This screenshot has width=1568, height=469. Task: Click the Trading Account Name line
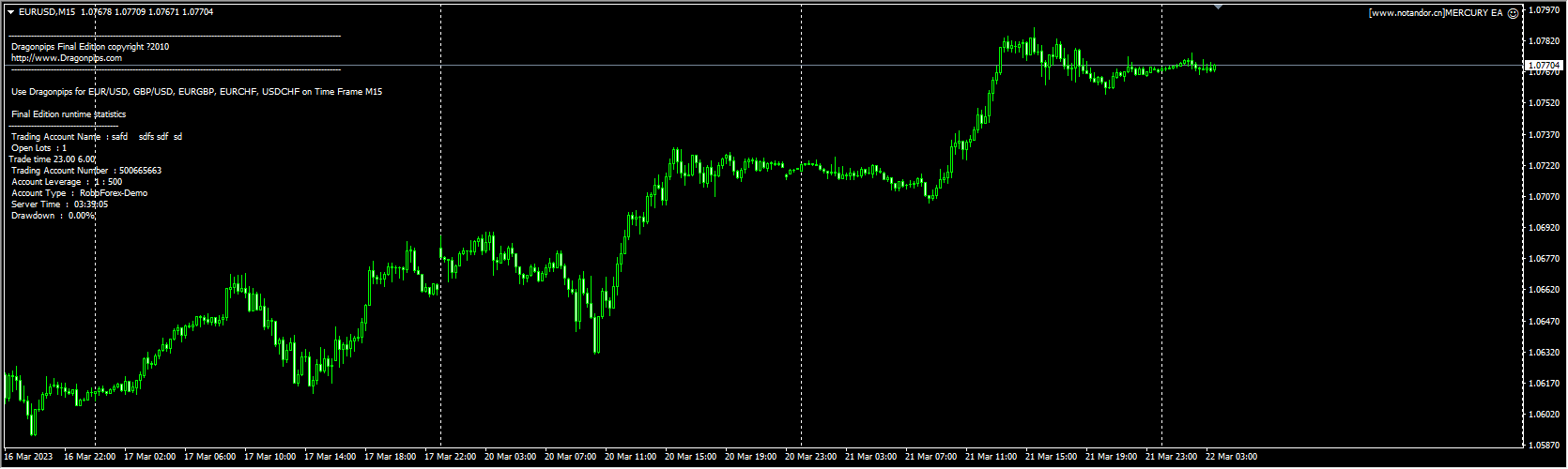click(x=97, y=137)
